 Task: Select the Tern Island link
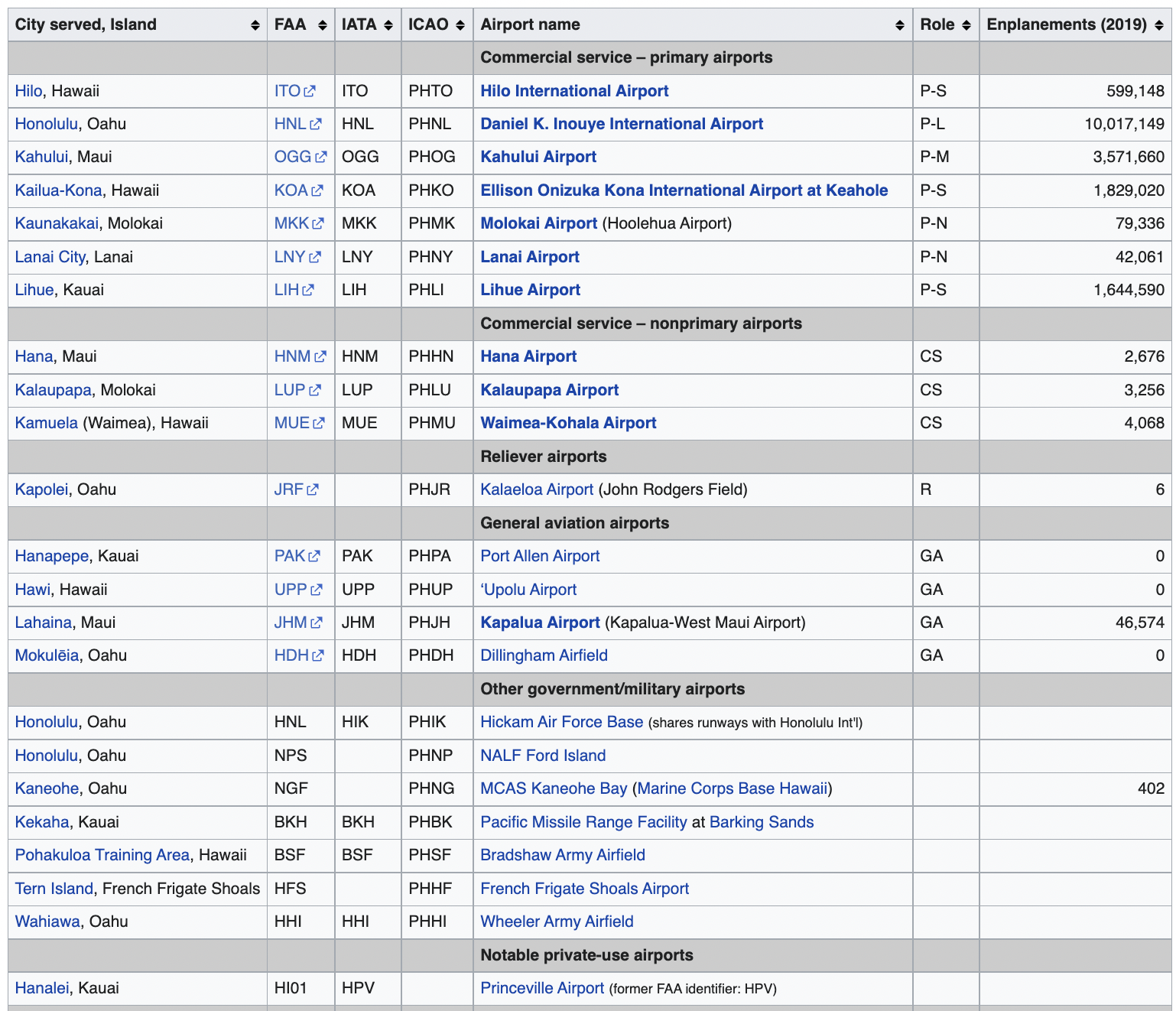[x=54, y=889]
